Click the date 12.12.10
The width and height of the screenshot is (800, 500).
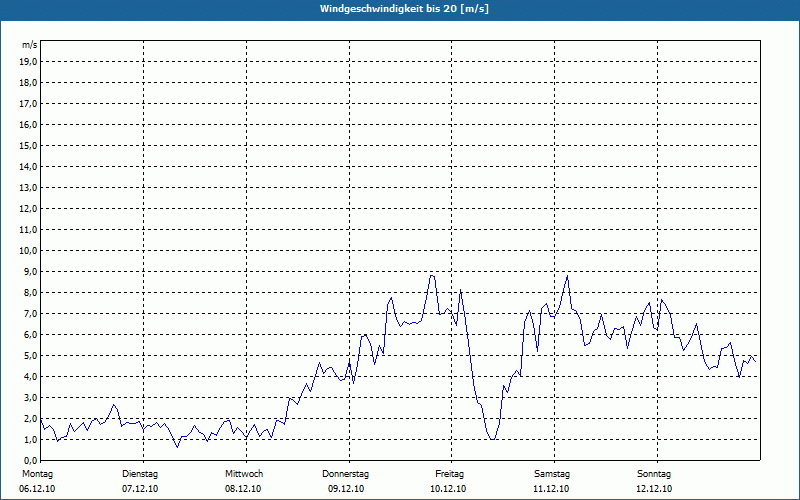pos(654,489)
